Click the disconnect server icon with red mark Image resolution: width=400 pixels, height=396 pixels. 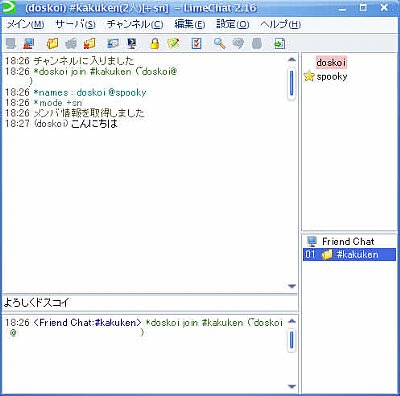29,43
